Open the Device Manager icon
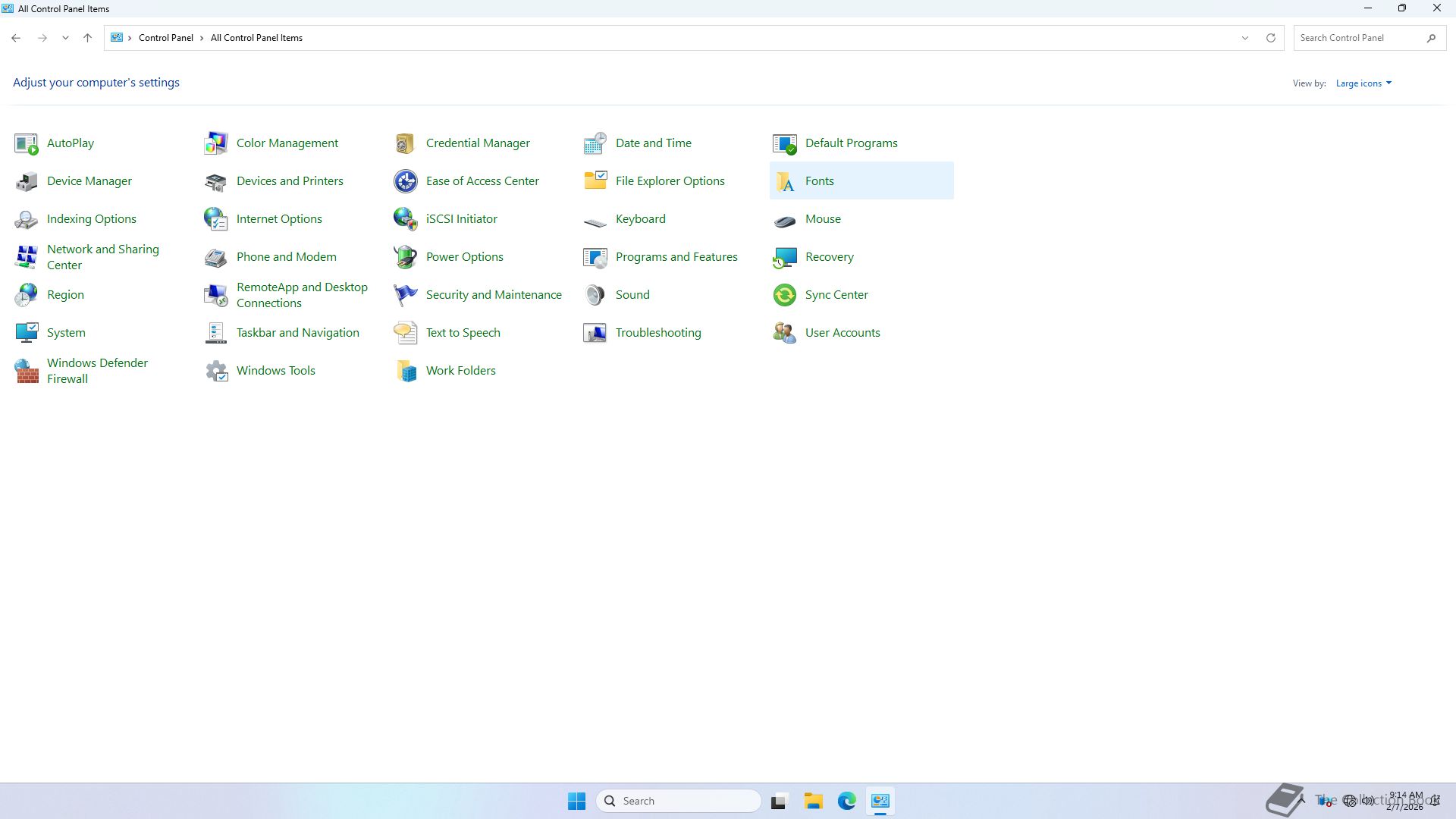 [27, 181]
